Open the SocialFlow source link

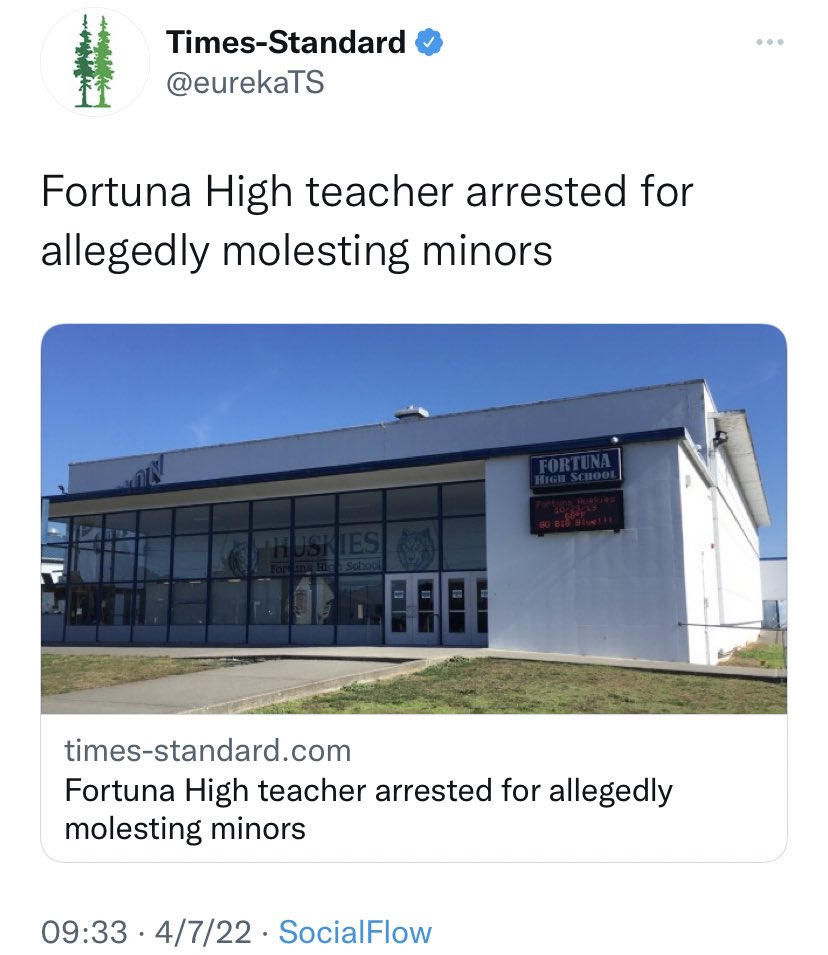(355, 932)
